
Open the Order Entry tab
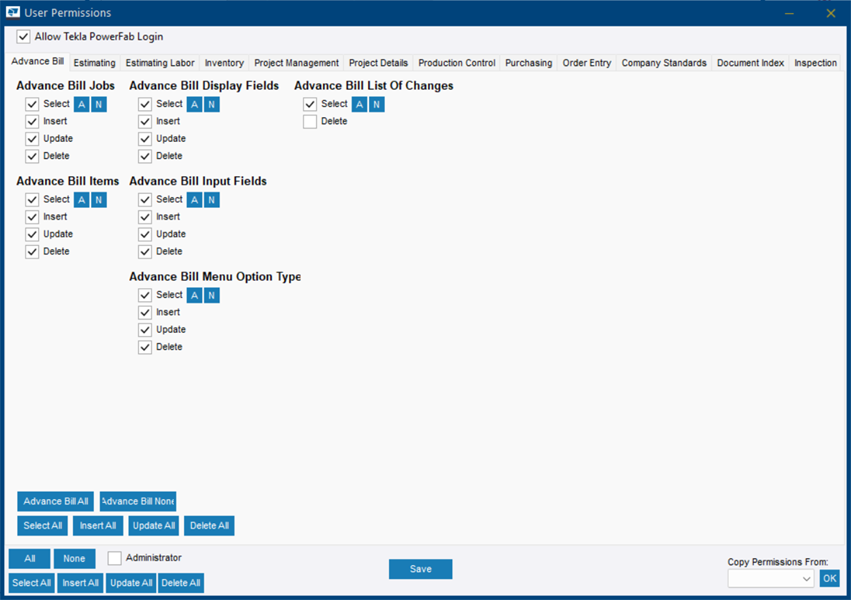point(587,63)
